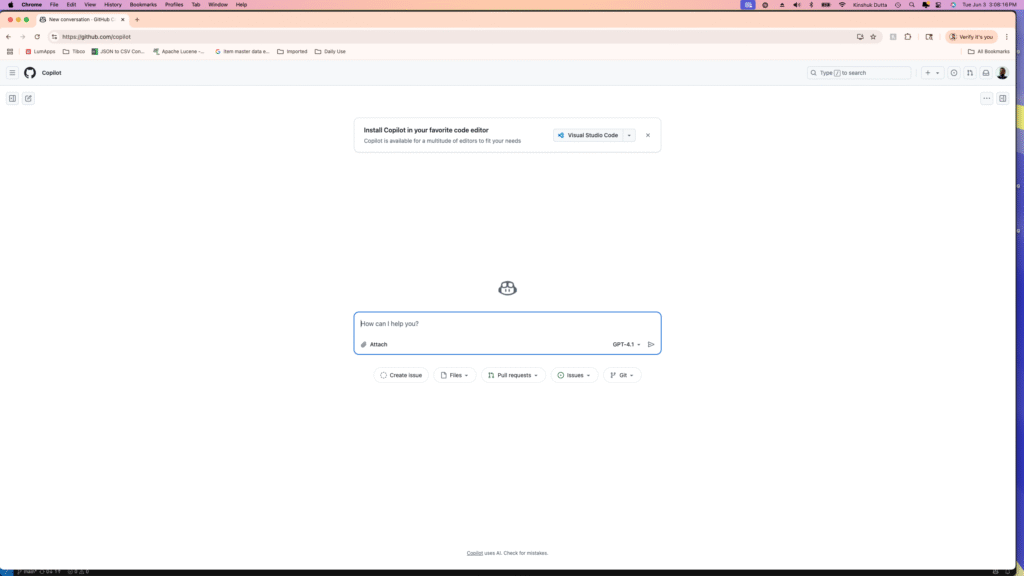Viewport: 1024px width, 576px height.
Task: Open the Wi-Fi status menu
Action: point(842,5)
